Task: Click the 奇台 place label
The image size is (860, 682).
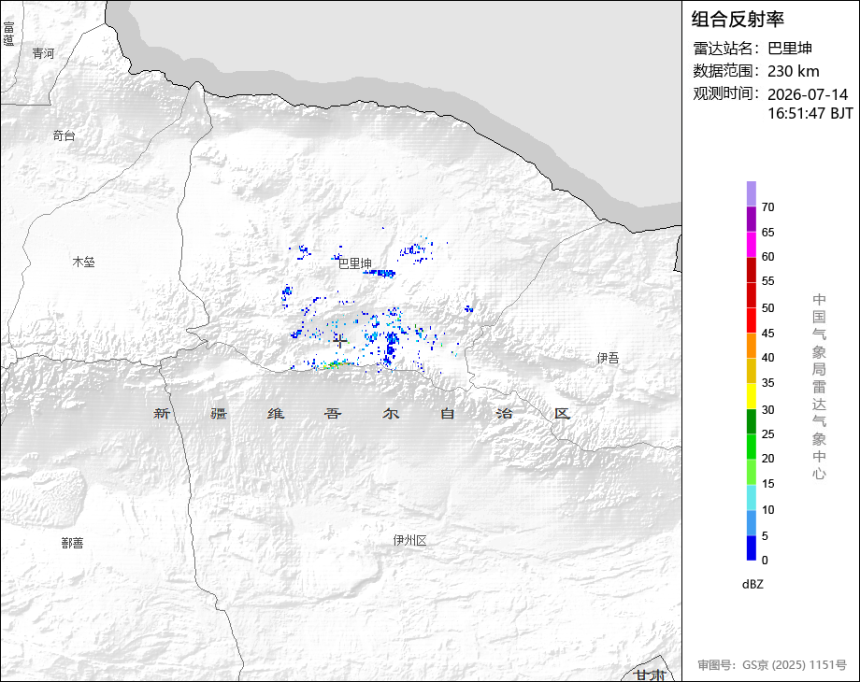Action: (x=64, y=136)
